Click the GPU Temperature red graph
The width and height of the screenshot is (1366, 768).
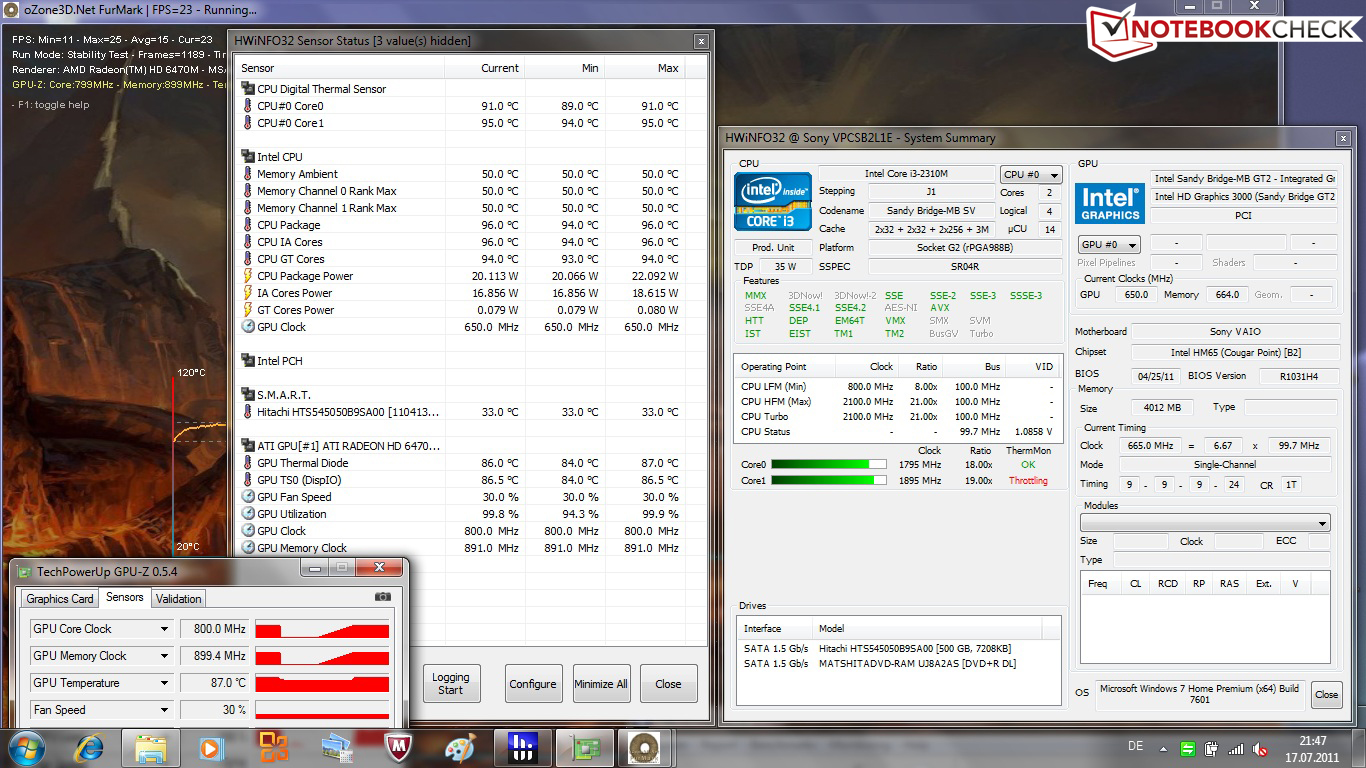pyautogui.click(x=322, y=683)
